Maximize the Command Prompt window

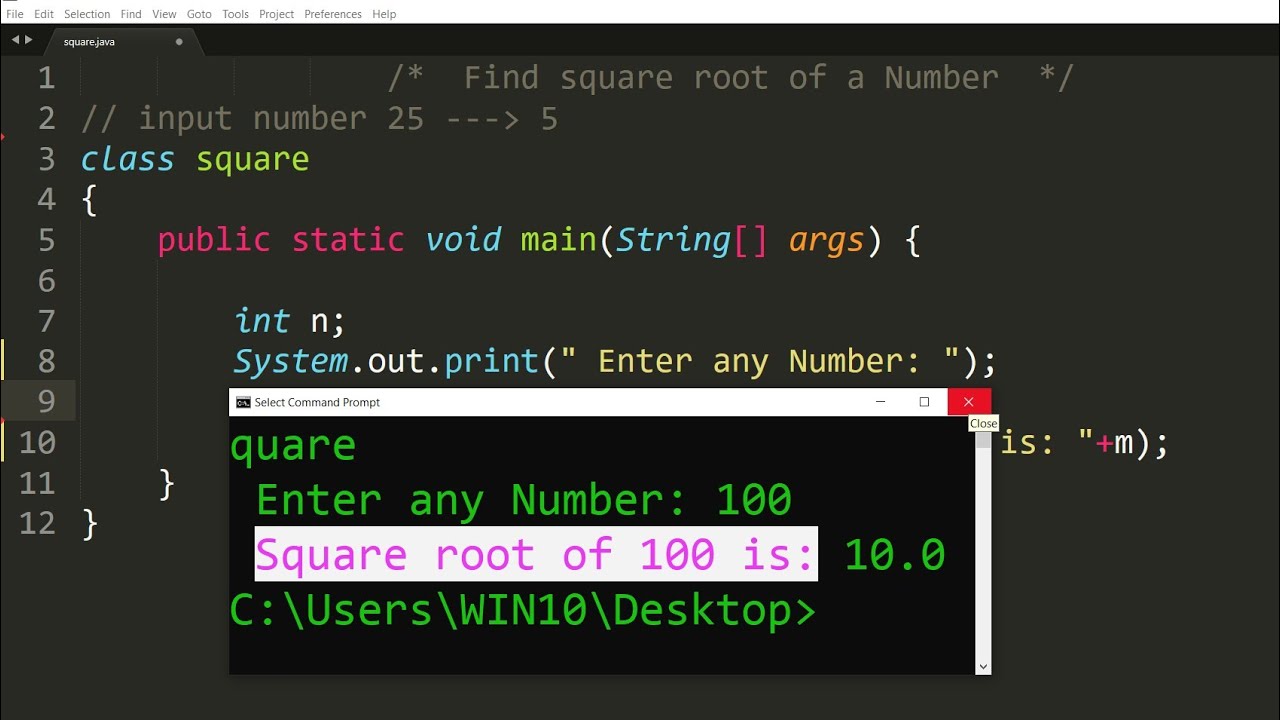pyautogui.click(x=924, y=402)
